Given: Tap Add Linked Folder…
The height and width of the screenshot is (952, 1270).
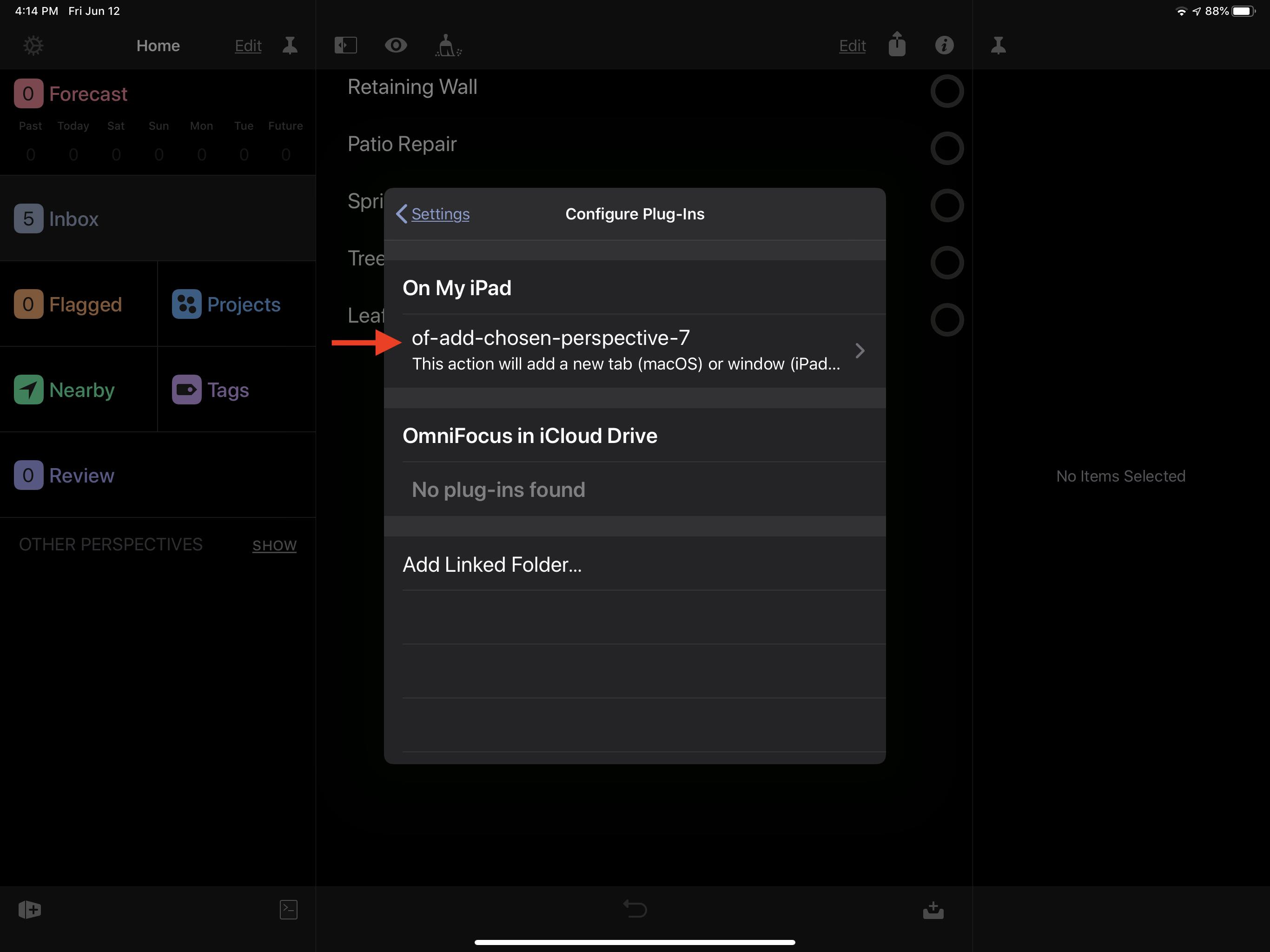Looking at the screenshot, I should pyautogui.click(x=492, y=564).
